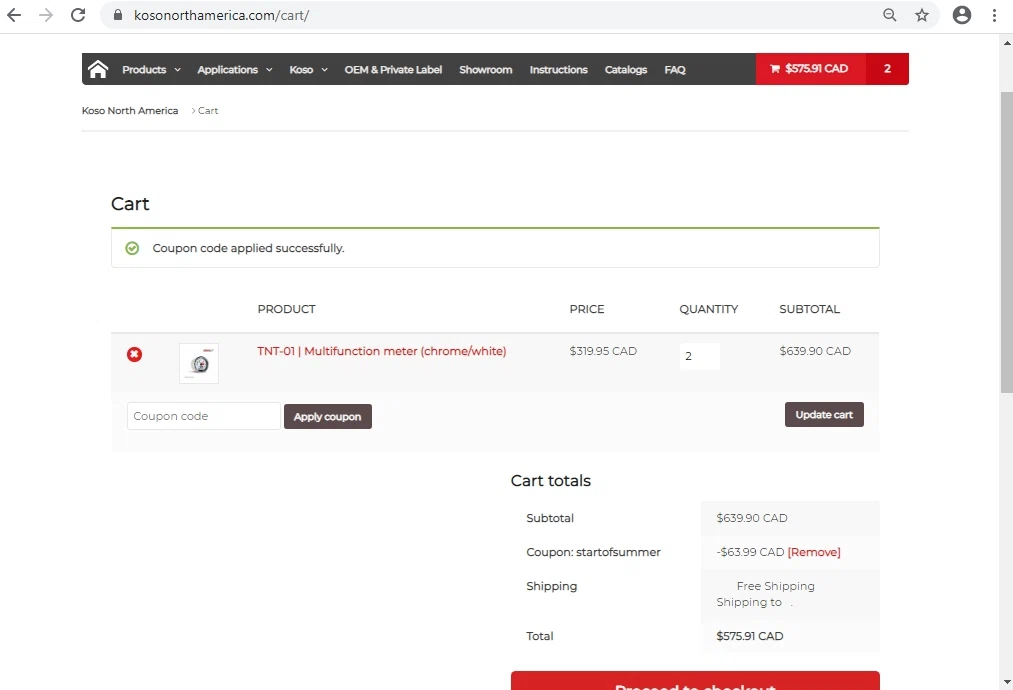Select the $319.95 CAD price cell
Viewport: 1013px width, 690px height.
tap(603, 351)
